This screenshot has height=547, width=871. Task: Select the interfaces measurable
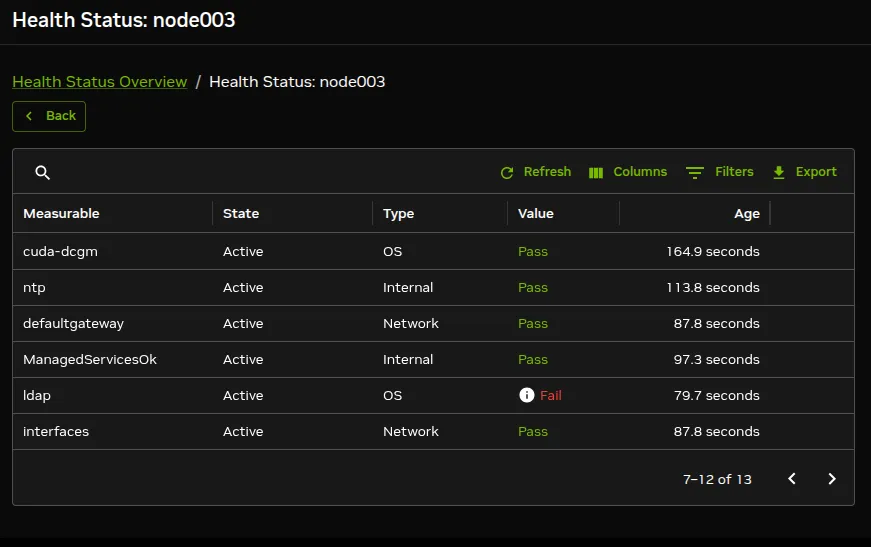coord(56,431)
